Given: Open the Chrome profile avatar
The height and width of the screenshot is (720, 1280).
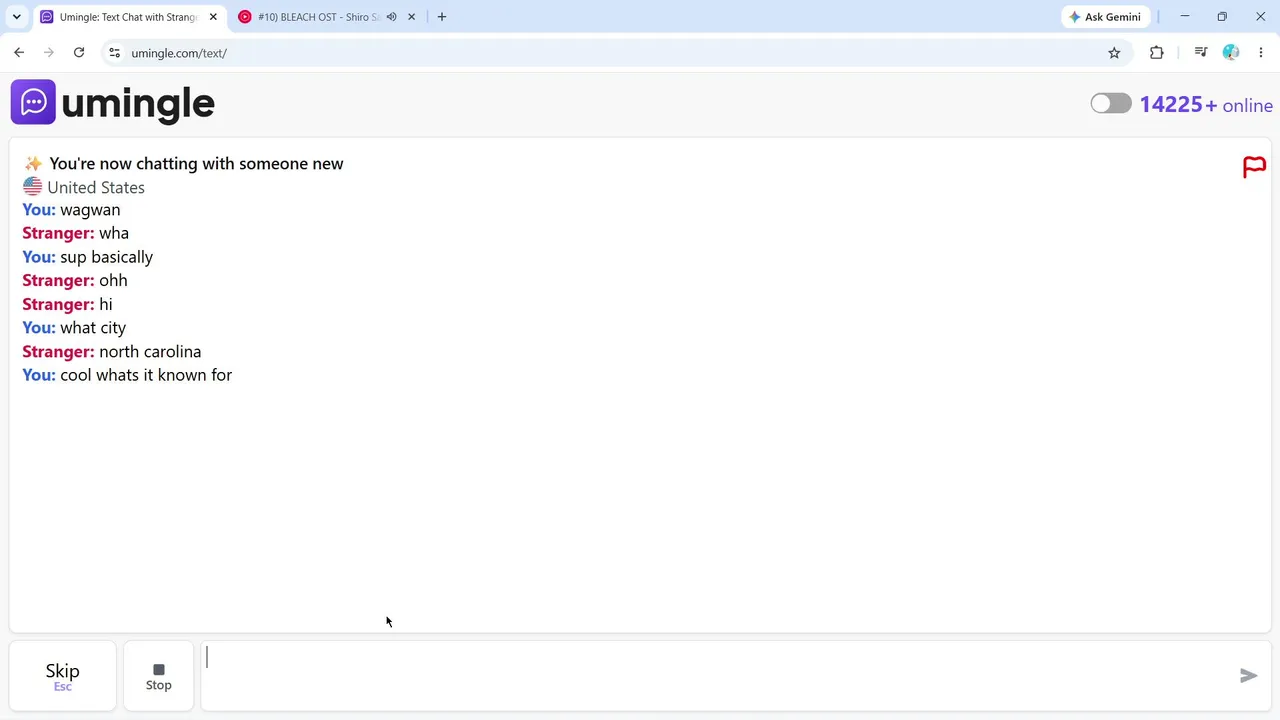Looking at the screenshot, I should point(1231,53).
